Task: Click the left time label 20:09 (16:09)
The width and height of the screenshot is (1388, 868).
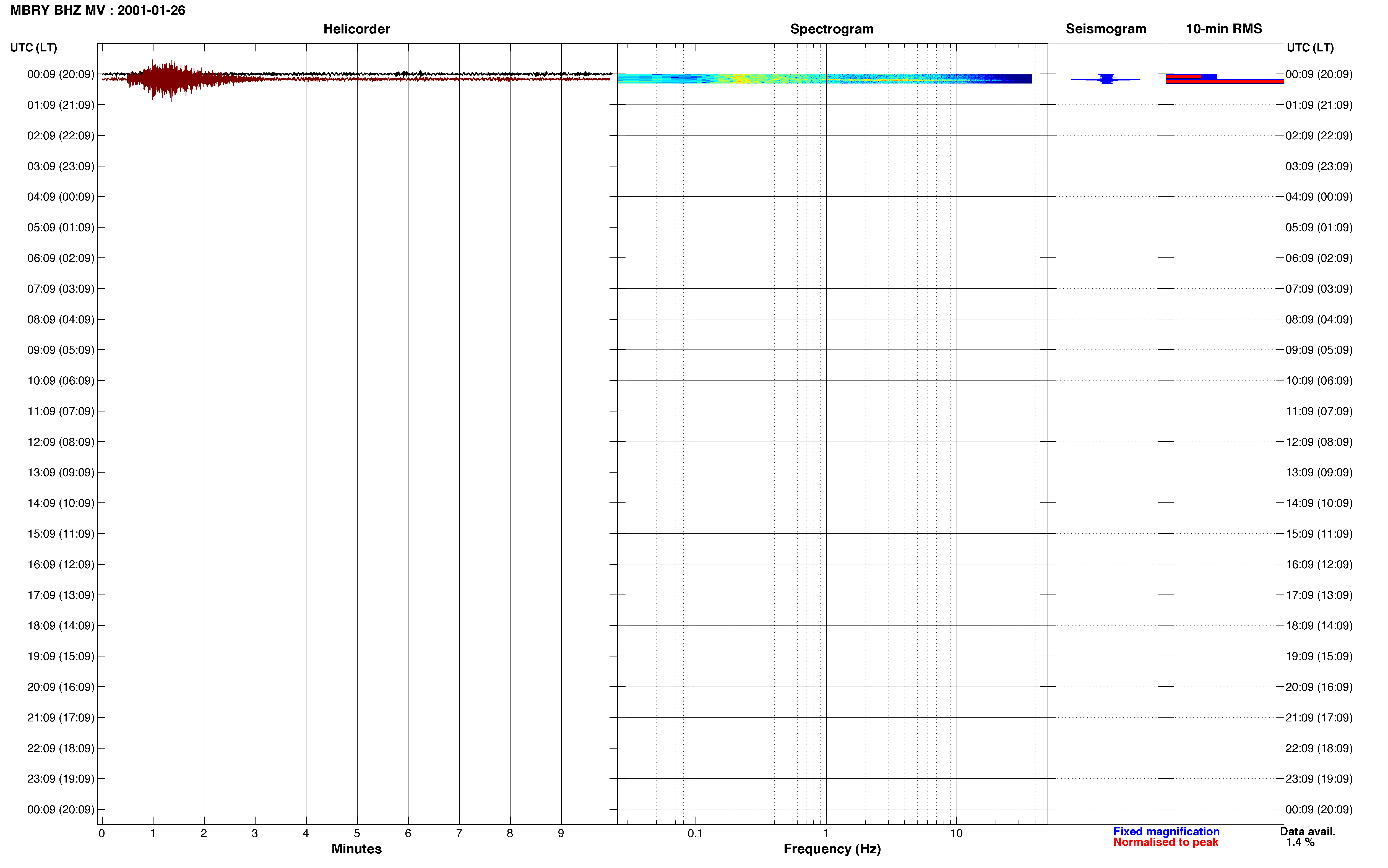Action: 60,687
